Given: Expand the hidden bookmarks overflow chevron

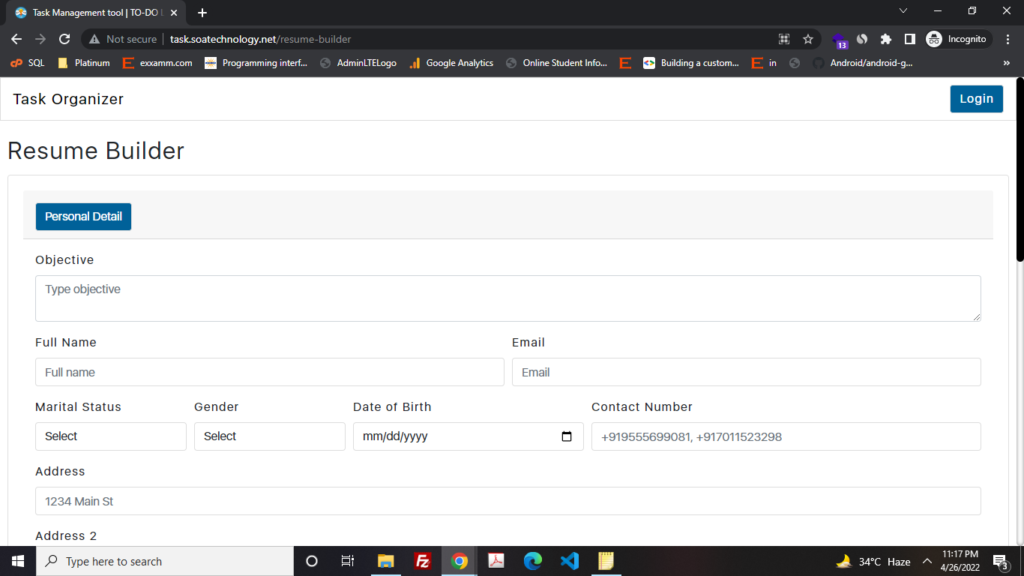Looking at the screenshot, I should click(x=1006, y=63).
